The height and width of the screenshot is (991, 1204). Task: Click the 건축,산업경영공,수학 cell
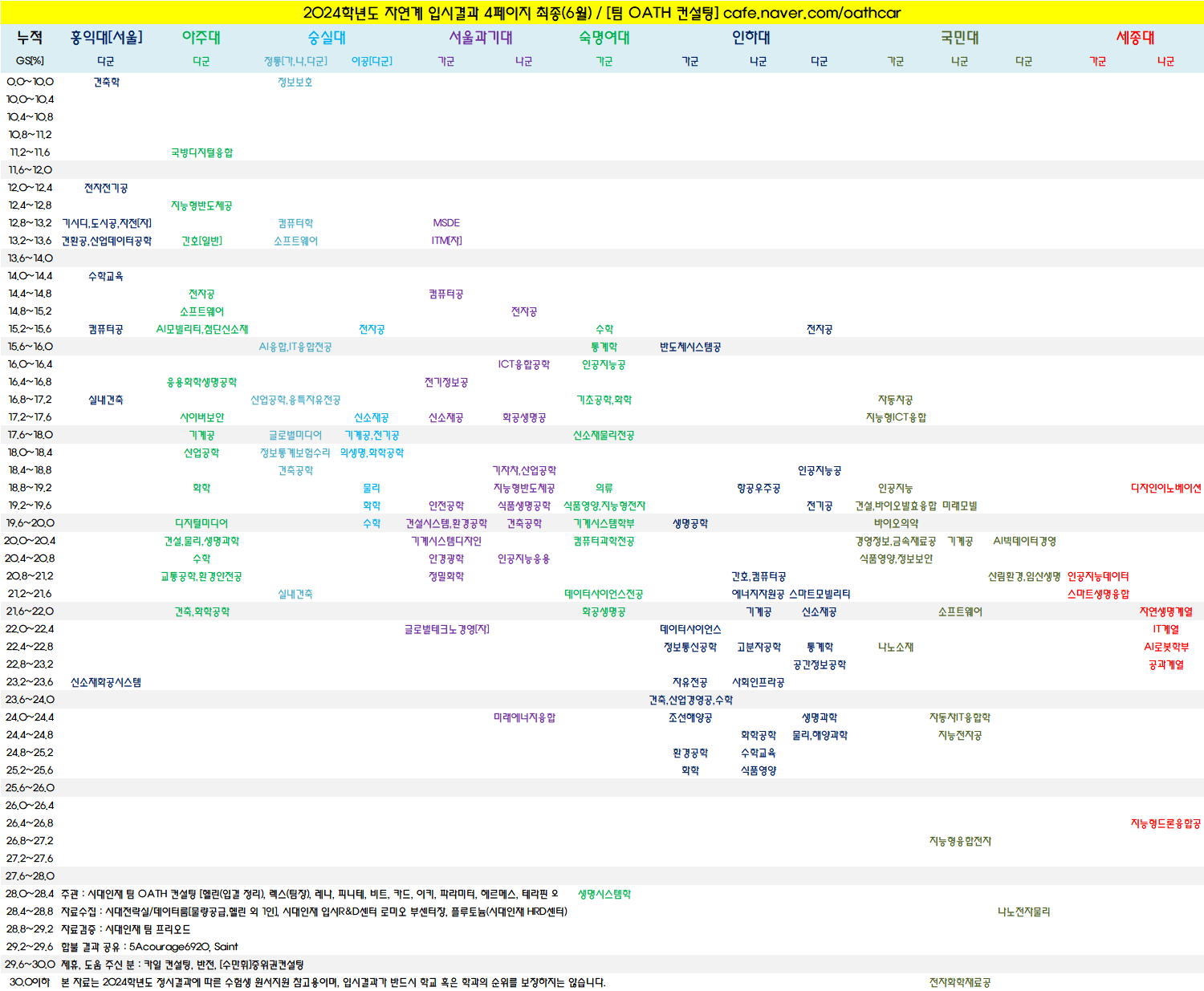point(690,700)
